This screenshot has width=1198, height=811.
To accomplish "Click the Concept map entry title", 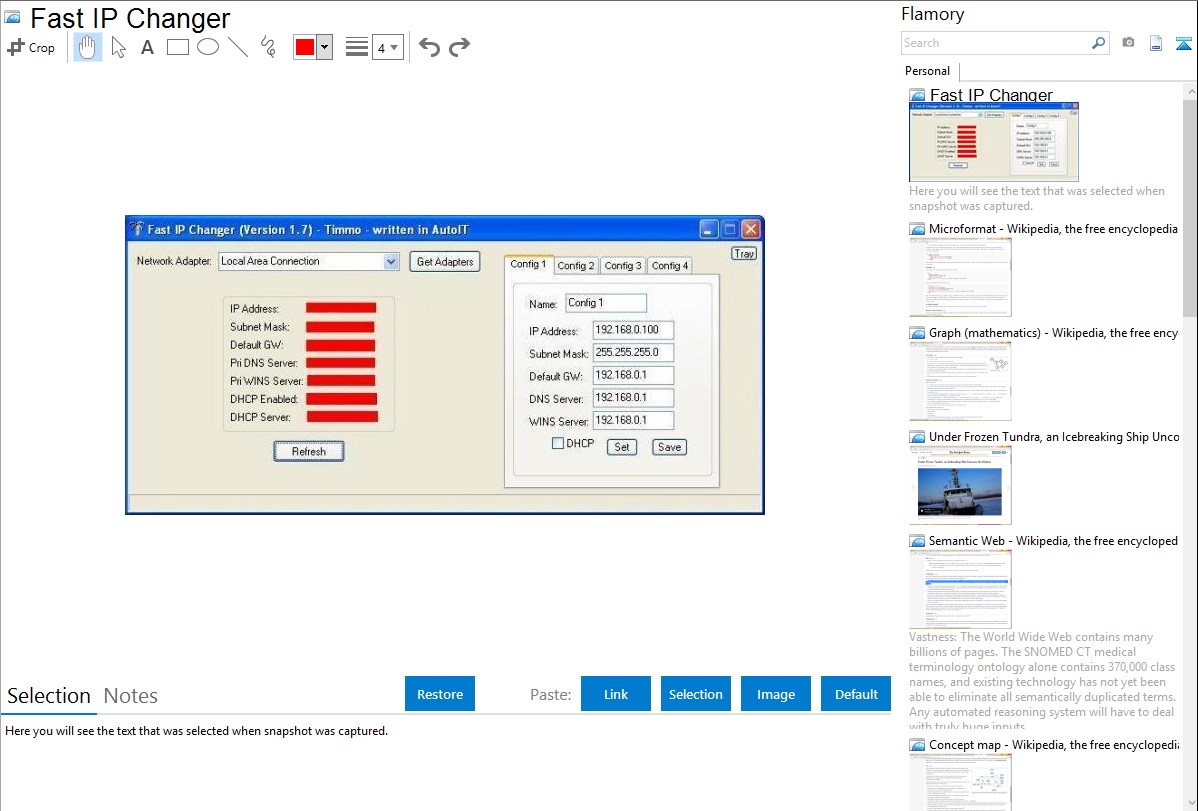I will pos(1054,744).
